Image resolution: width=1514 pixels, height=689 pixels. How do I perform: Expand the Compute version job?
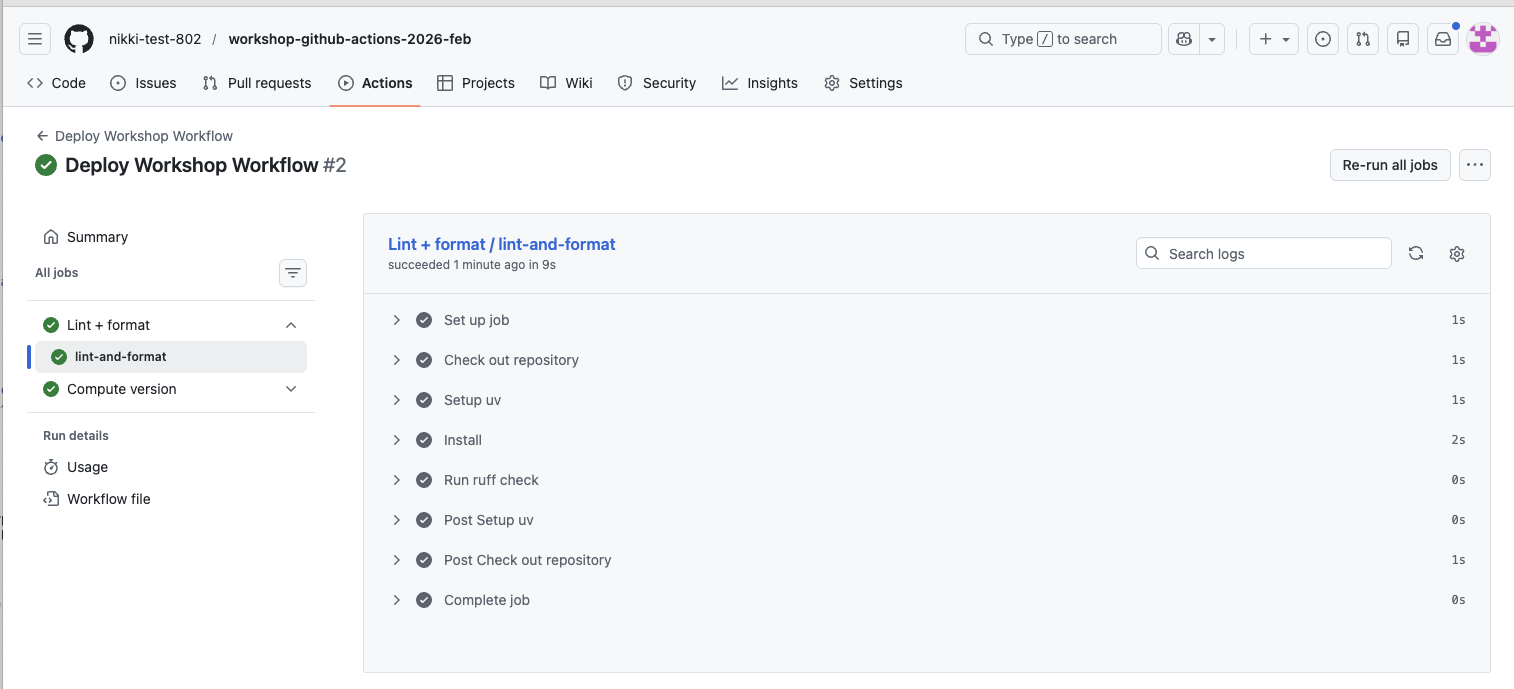tap(290, 389)
